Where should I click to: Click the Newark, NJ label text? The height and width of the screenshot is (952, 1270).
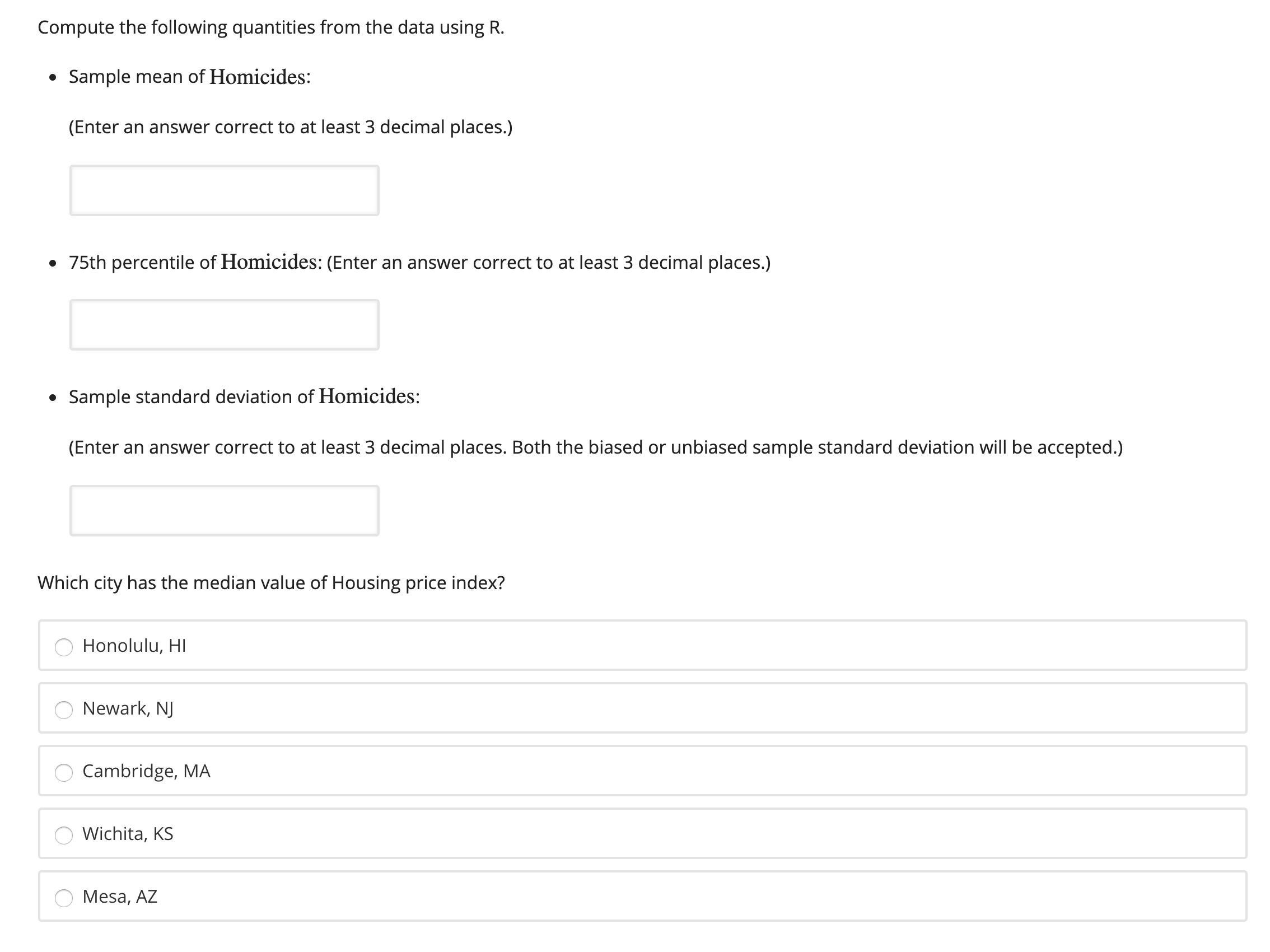[128, 710]
